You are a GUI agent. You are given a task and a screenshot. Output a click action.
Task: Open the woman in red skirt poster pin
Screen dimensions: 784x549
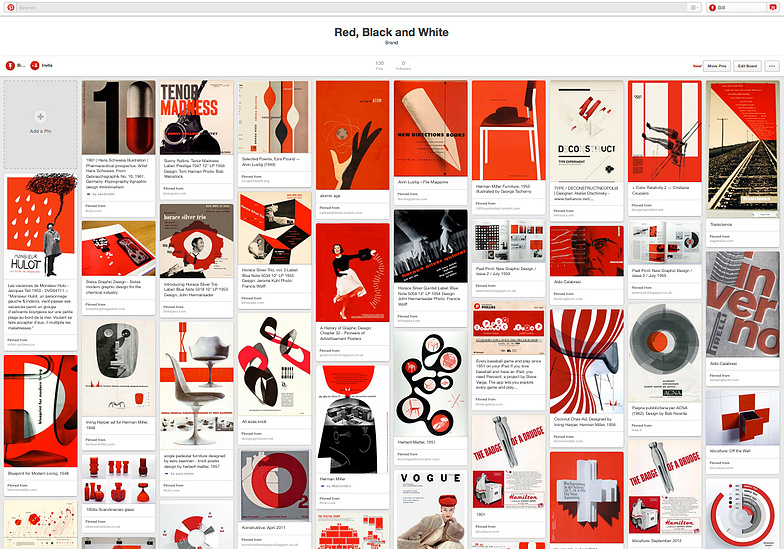(352, 272)
